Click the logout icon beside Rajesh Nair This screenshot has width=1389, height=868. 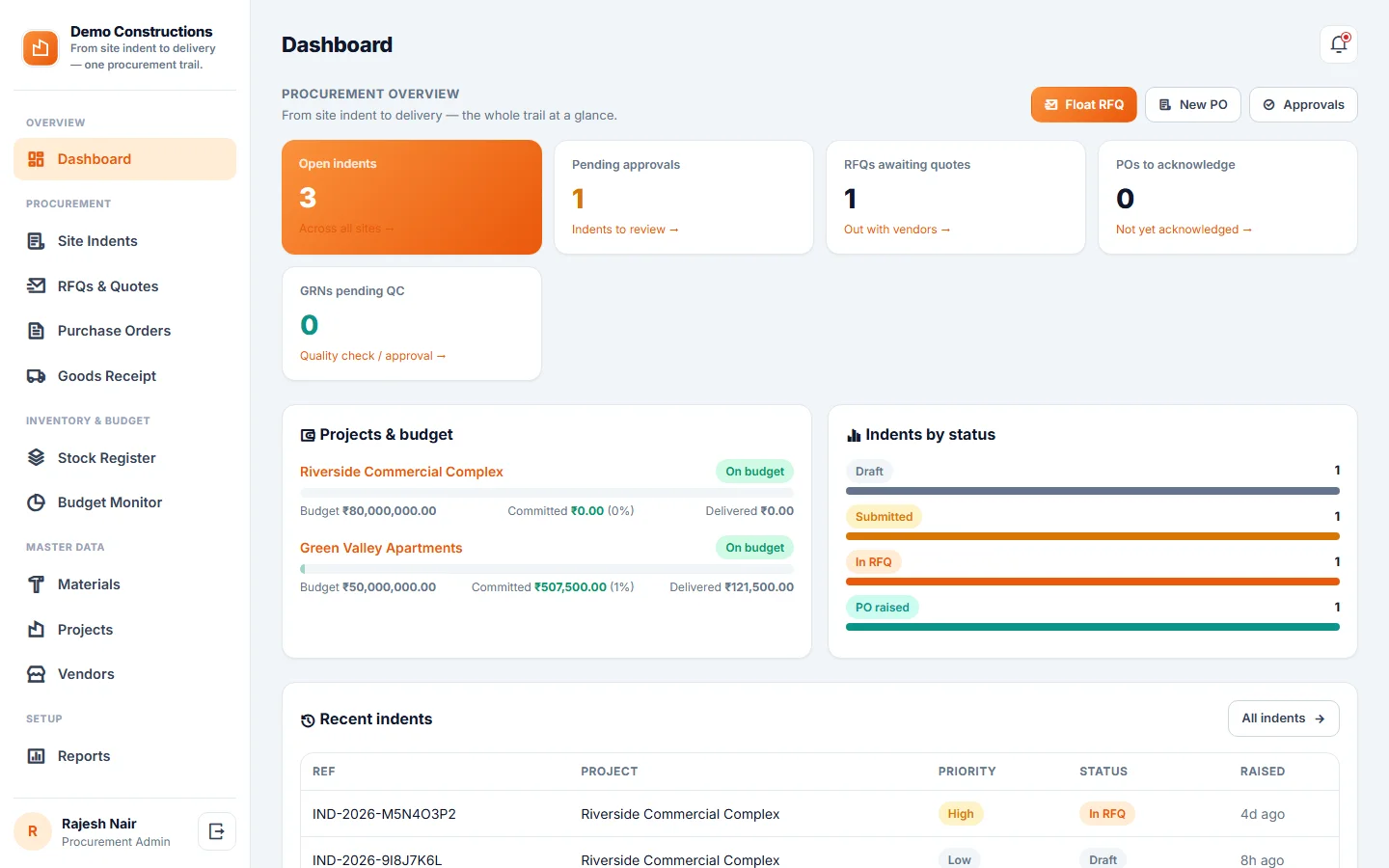pos(217,831)
